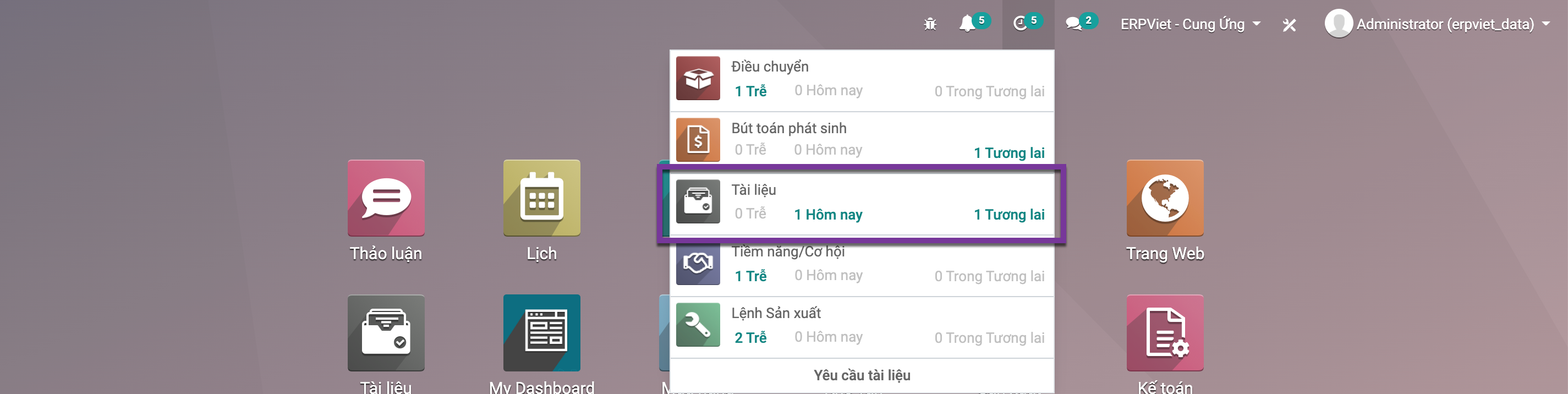1568x394 pixels.
Task: Click Yêu cầu tài liệu button
Action: 862,375
